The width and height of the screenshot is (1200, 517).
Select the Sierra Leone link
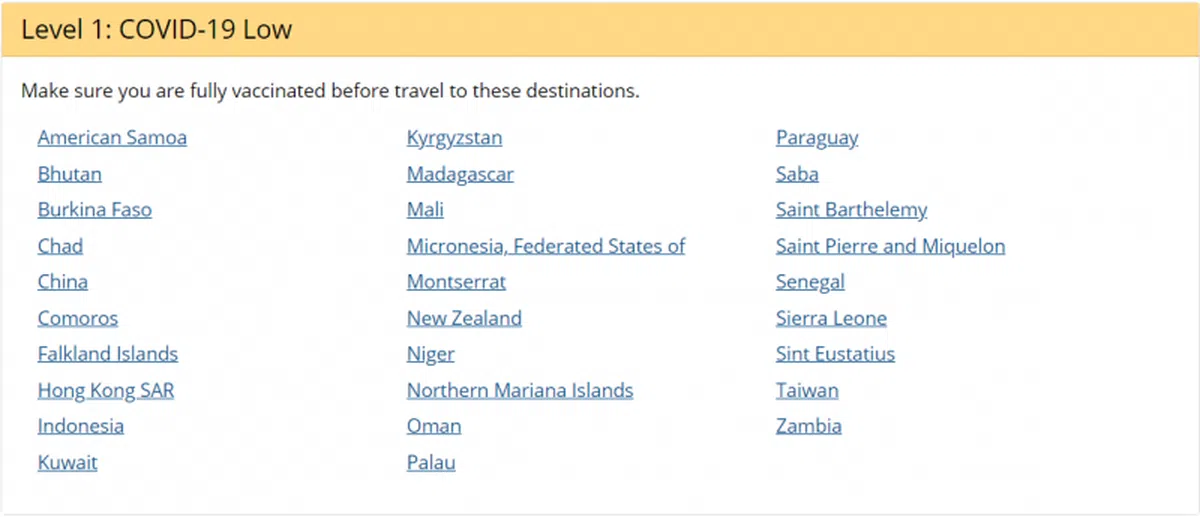click(831, 318)
